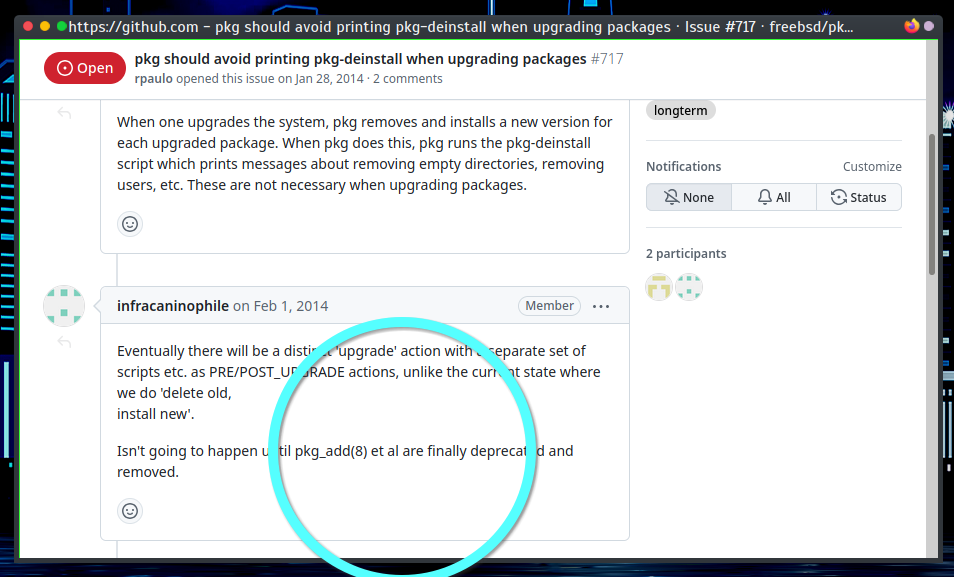This screenshot has width=954, height=577.
Task: Click the red Open issue status badge
Action: pos(85,68)
